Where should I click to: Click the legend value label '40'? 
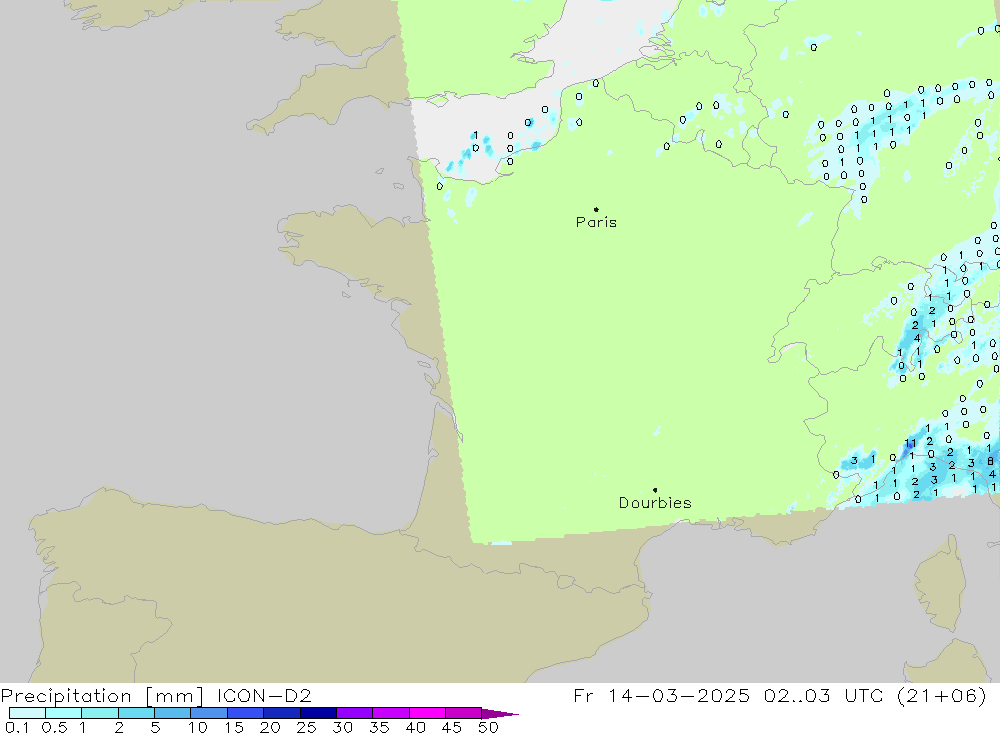coord(415,727)
